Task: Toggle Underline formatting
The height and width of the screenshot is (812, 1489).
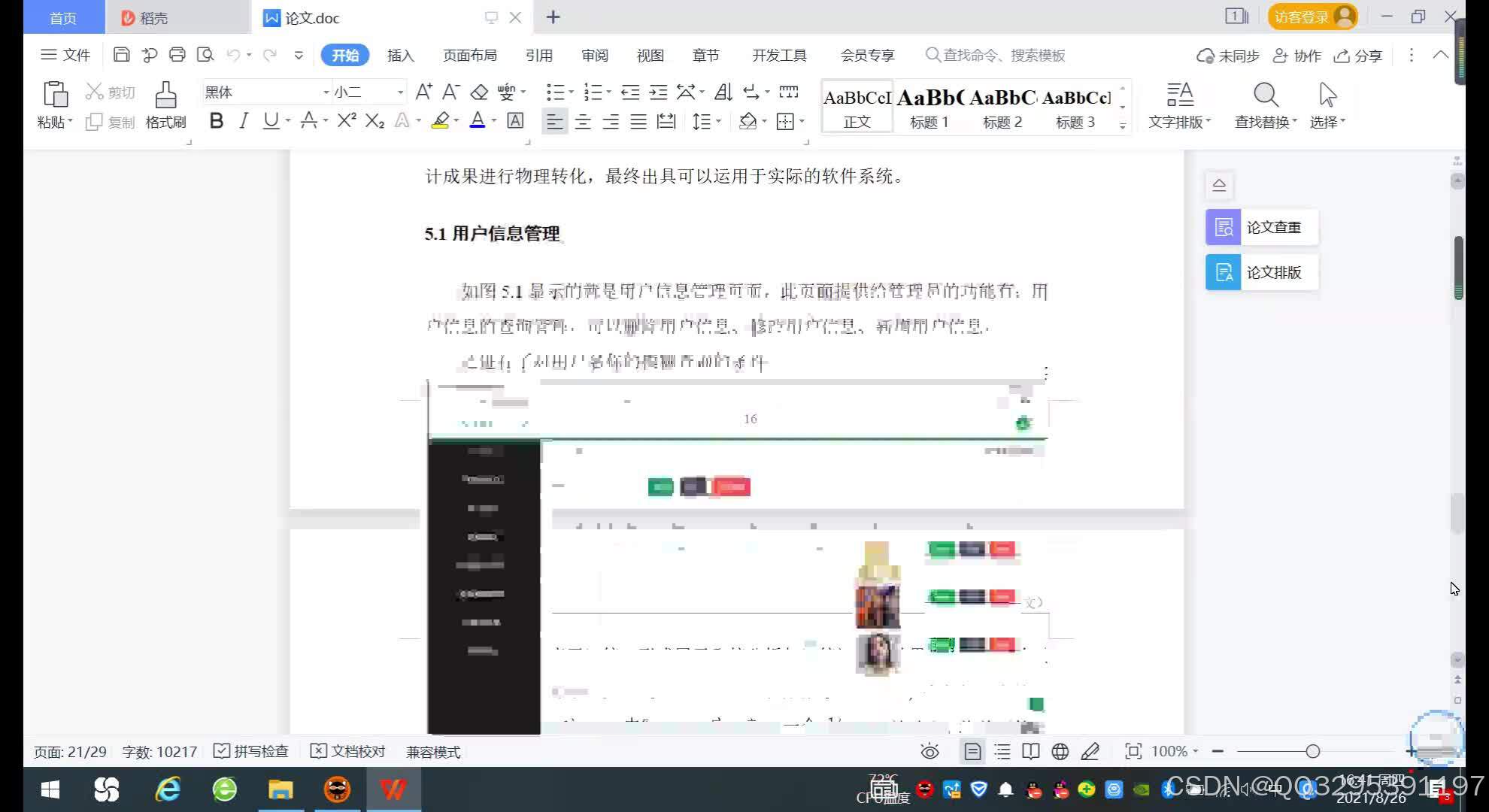Action: click(271, 121)
